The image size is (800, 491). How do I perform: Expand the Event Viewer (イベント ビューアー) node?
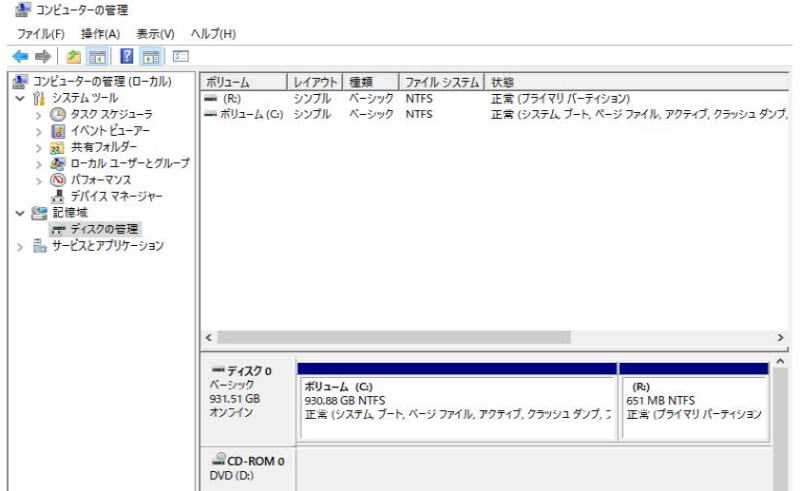pyautogui.click(x=39, y=131)
